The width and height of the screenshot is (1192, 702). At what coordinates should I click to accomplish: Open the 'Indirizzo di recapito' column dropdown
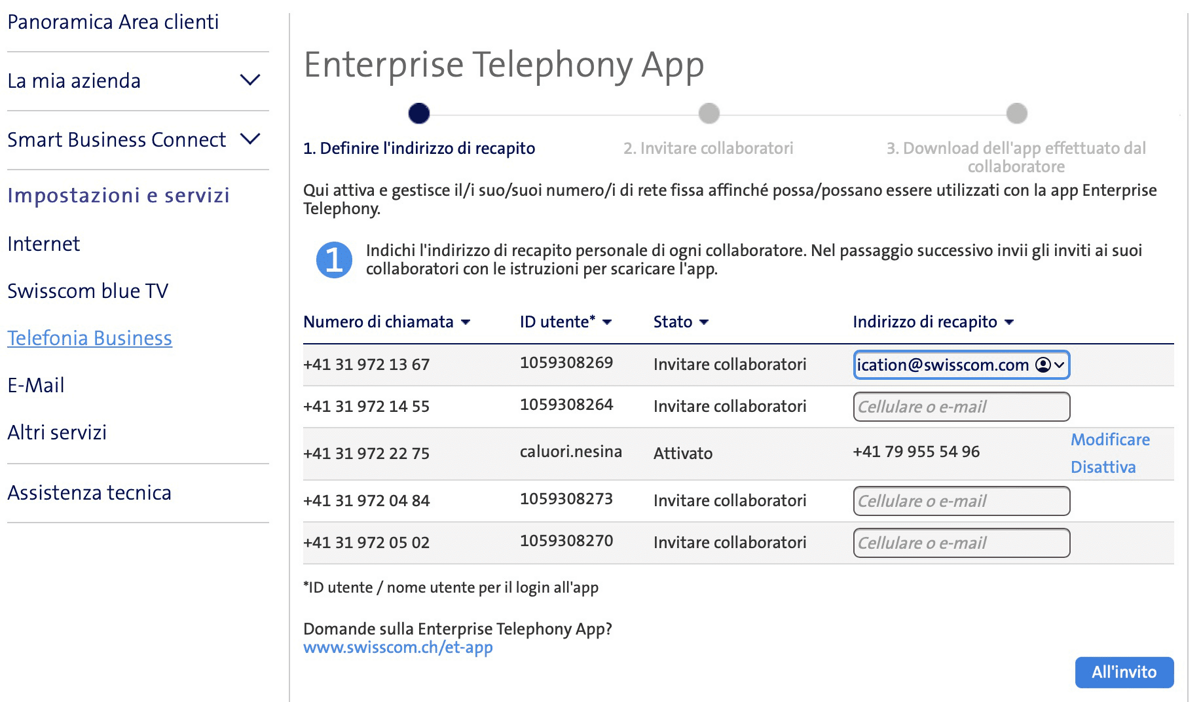tap(1010, 322)
